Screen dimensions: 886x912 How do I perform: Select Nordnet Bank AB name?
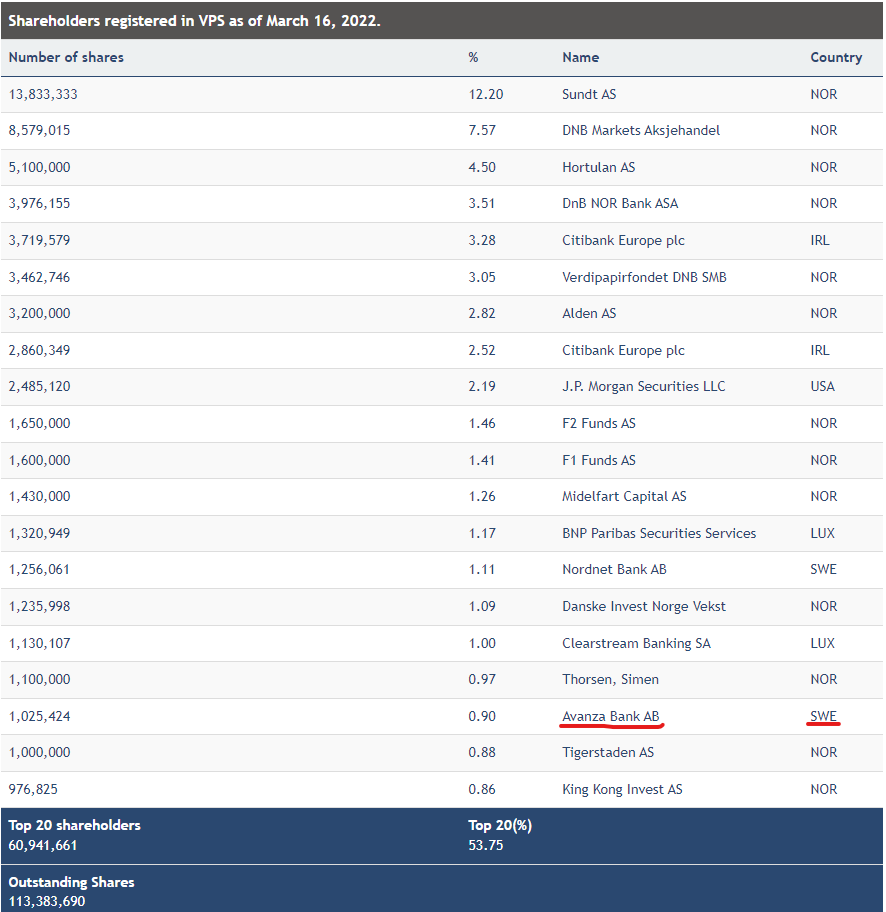[x=614, y=569]
